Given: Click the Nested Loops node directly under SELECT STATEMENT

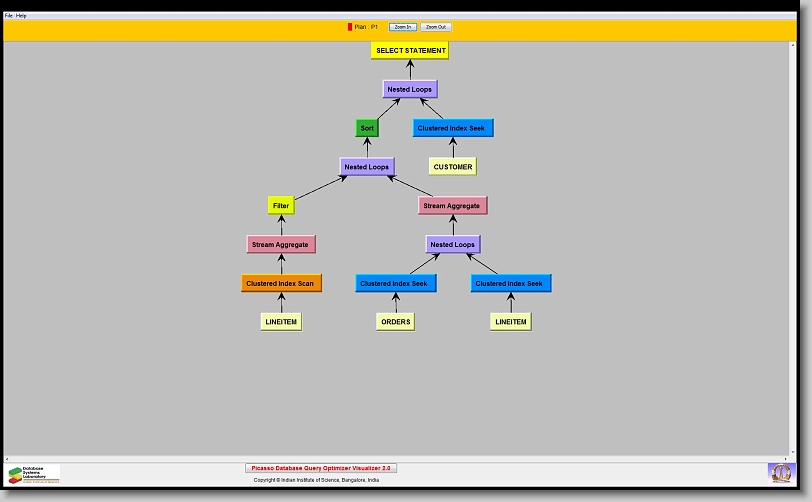Looking at the screenshot, I should (410, 89).
